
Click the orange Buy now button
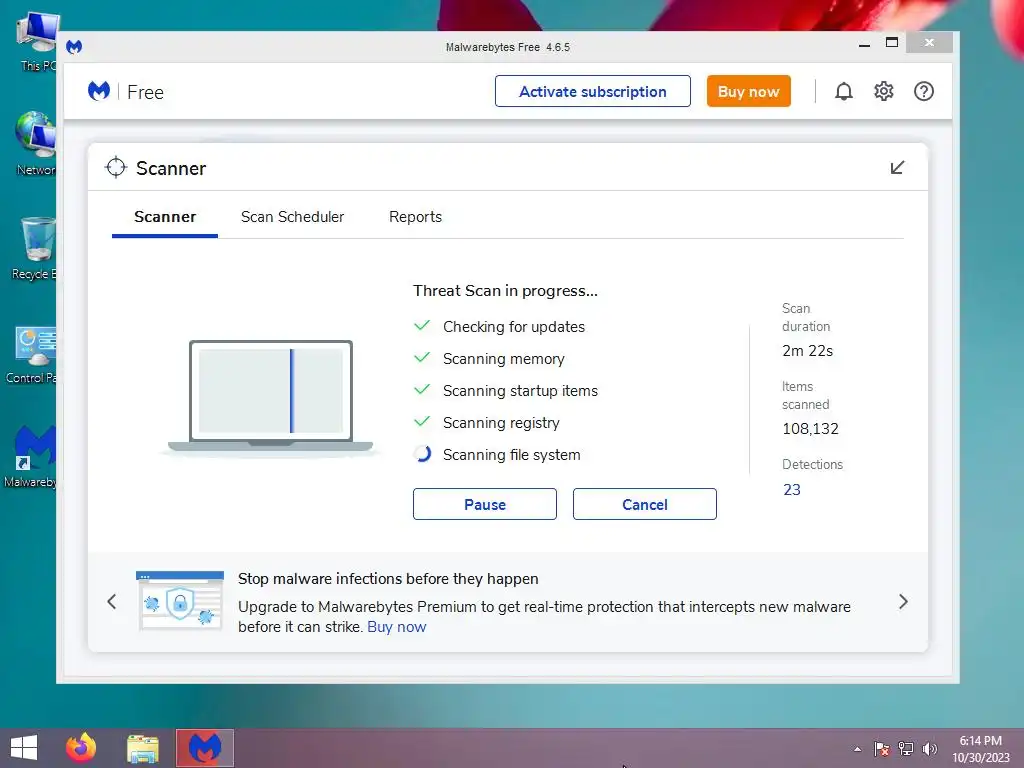(748, 91)
